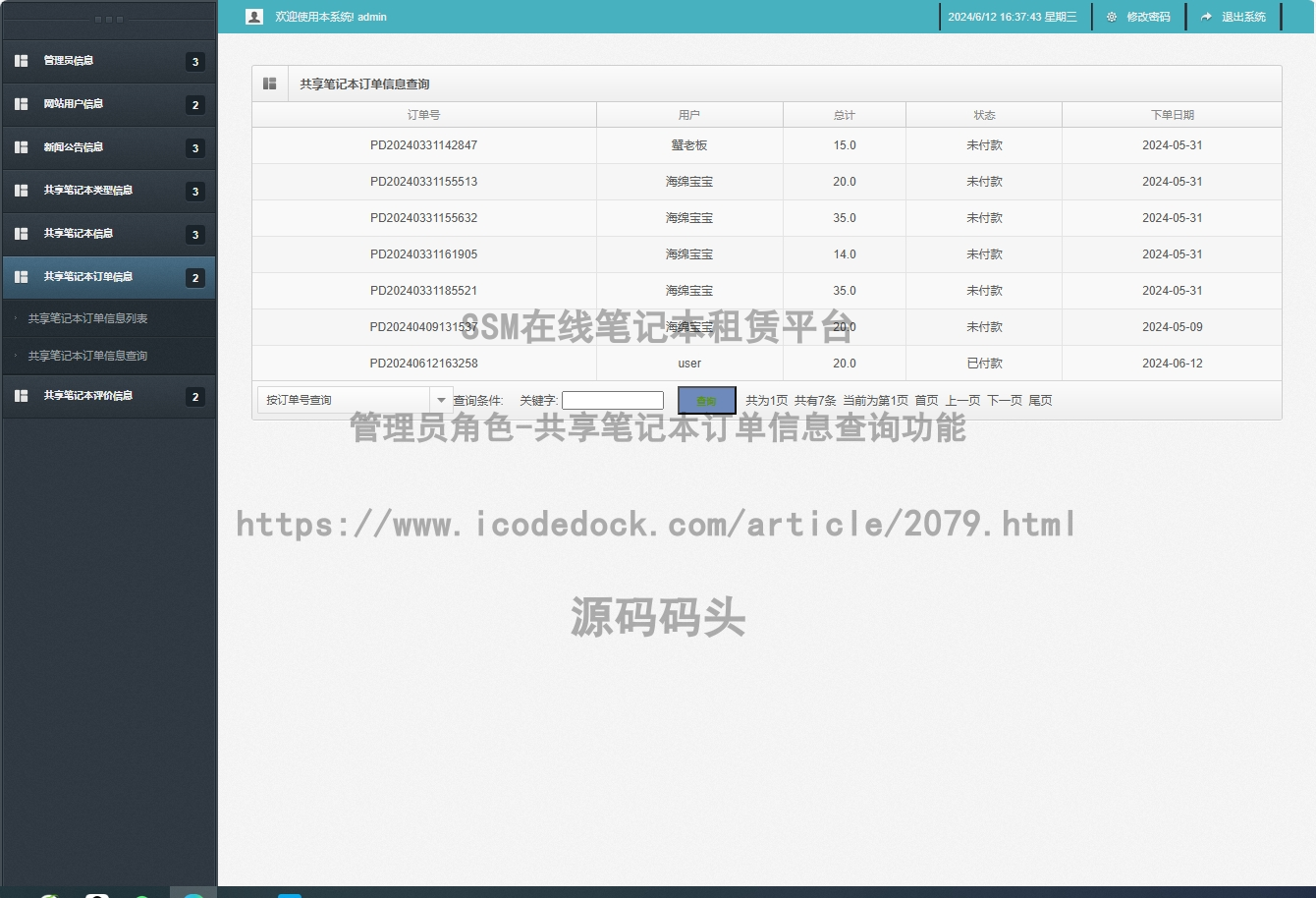Expand 网站用户信息 menu section
Screen dimensions: 1316x898
tap(108, 104)
